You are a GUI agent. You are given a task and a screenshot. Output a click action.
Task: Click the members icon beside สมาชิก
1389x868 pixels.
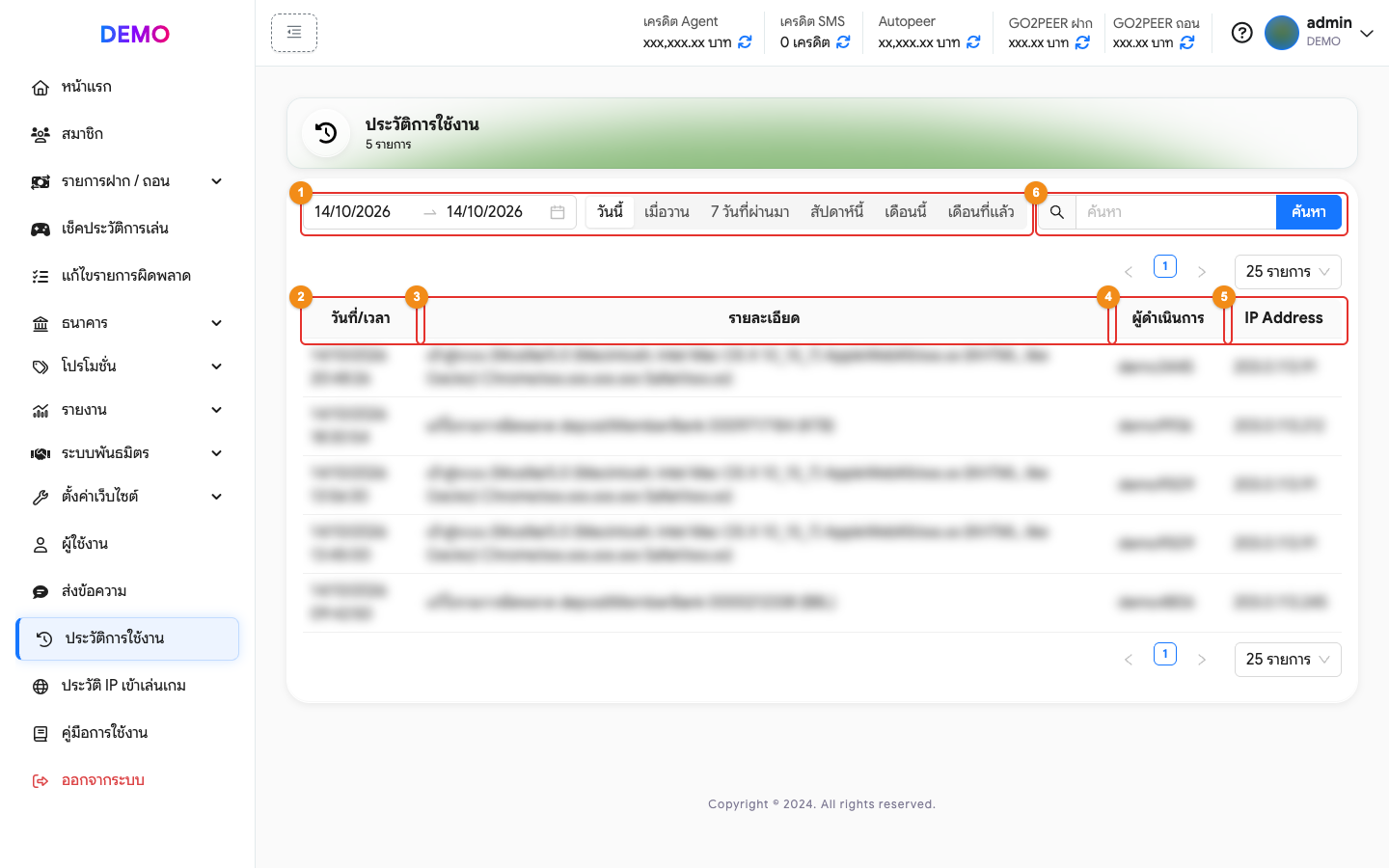[41, 135]
